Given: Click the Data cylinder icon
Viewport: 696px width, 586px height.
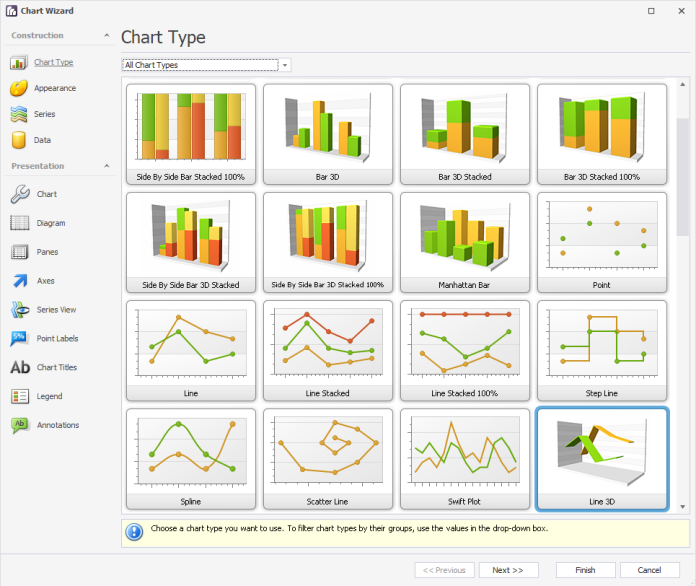Looking at the screenshot, I should click(18, 140).
